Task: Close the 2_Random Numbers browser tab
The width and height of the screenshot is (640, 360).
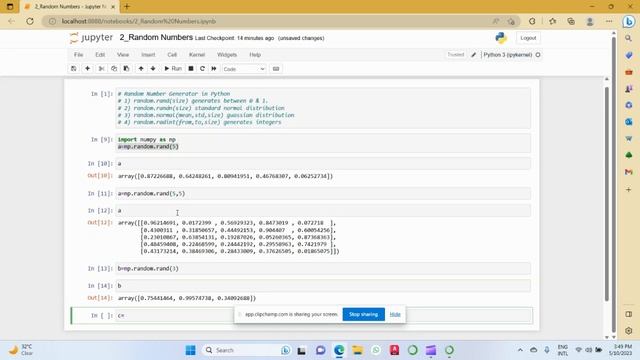Action: 113,7
